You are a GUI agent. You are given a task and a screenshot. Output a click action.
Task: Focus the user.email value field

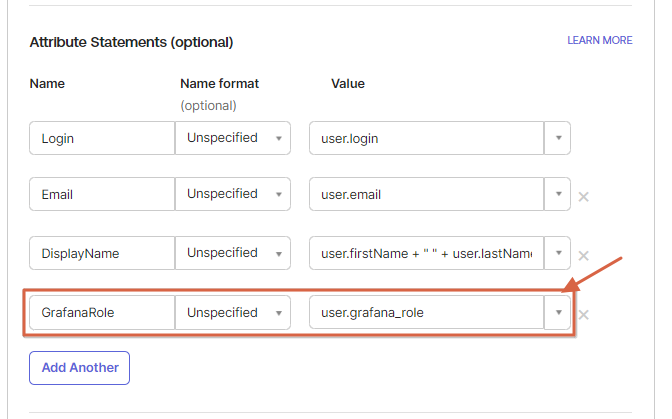[425, 195]
